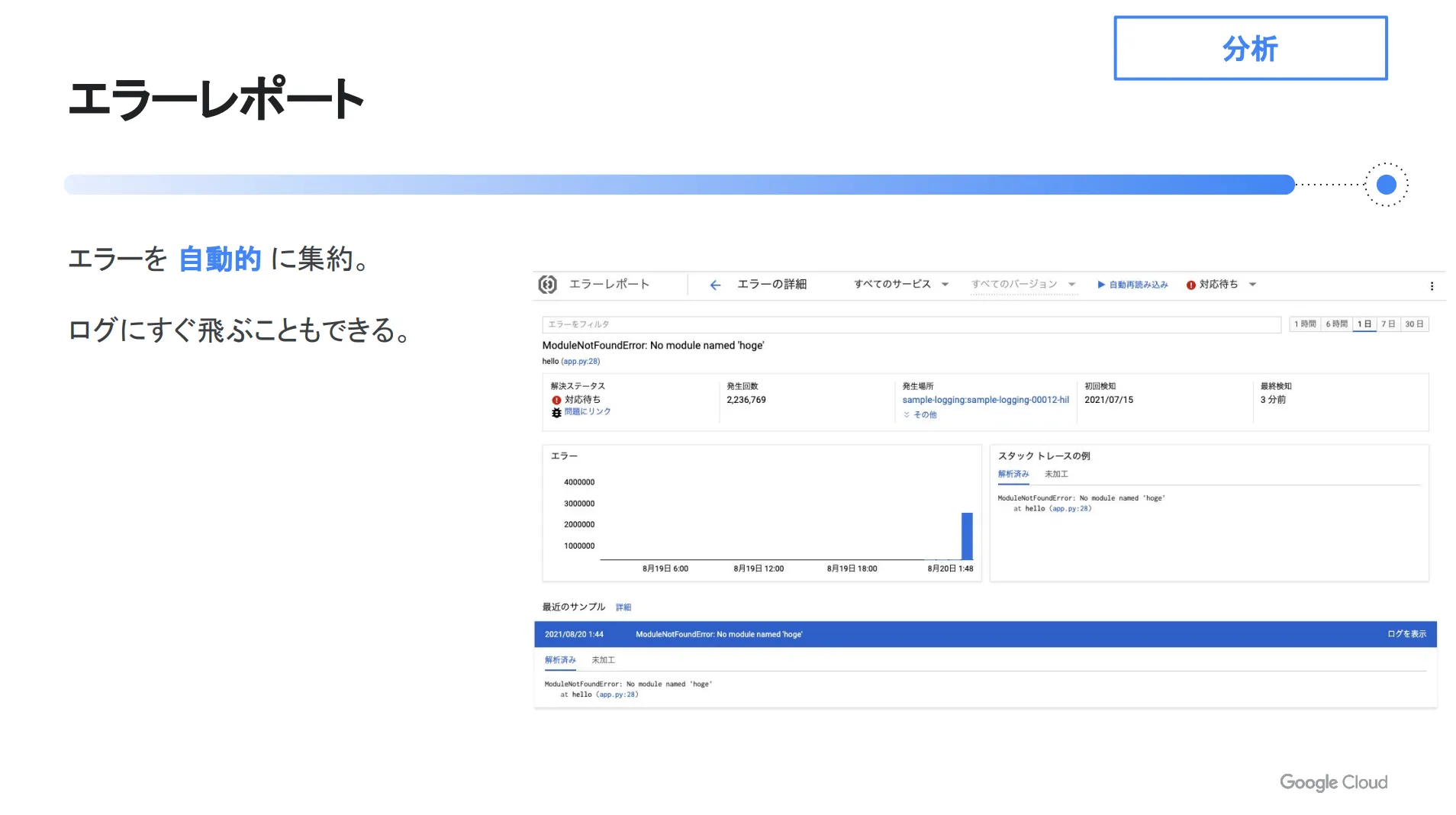Click the blue error bar in chart

pos(966,536)
